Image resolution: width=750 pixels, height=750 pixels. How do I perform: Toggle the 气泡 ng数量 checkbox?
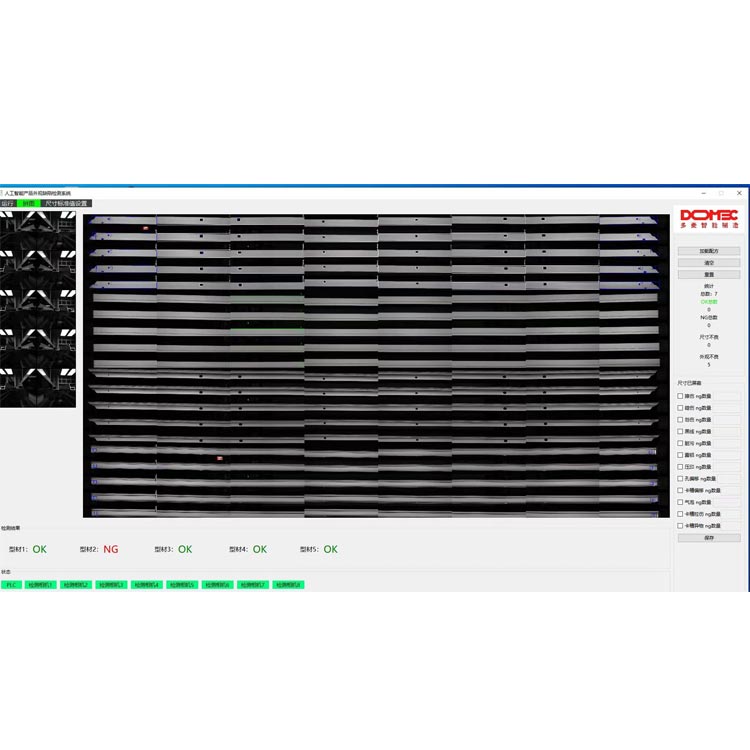tap(681, 502)
